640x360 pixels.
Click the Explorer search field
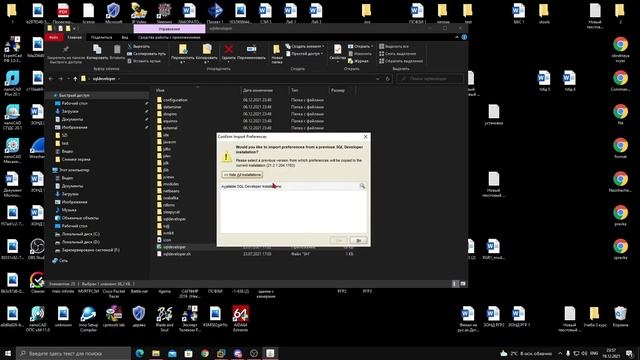pyautogui.click(x=430, y=79)
